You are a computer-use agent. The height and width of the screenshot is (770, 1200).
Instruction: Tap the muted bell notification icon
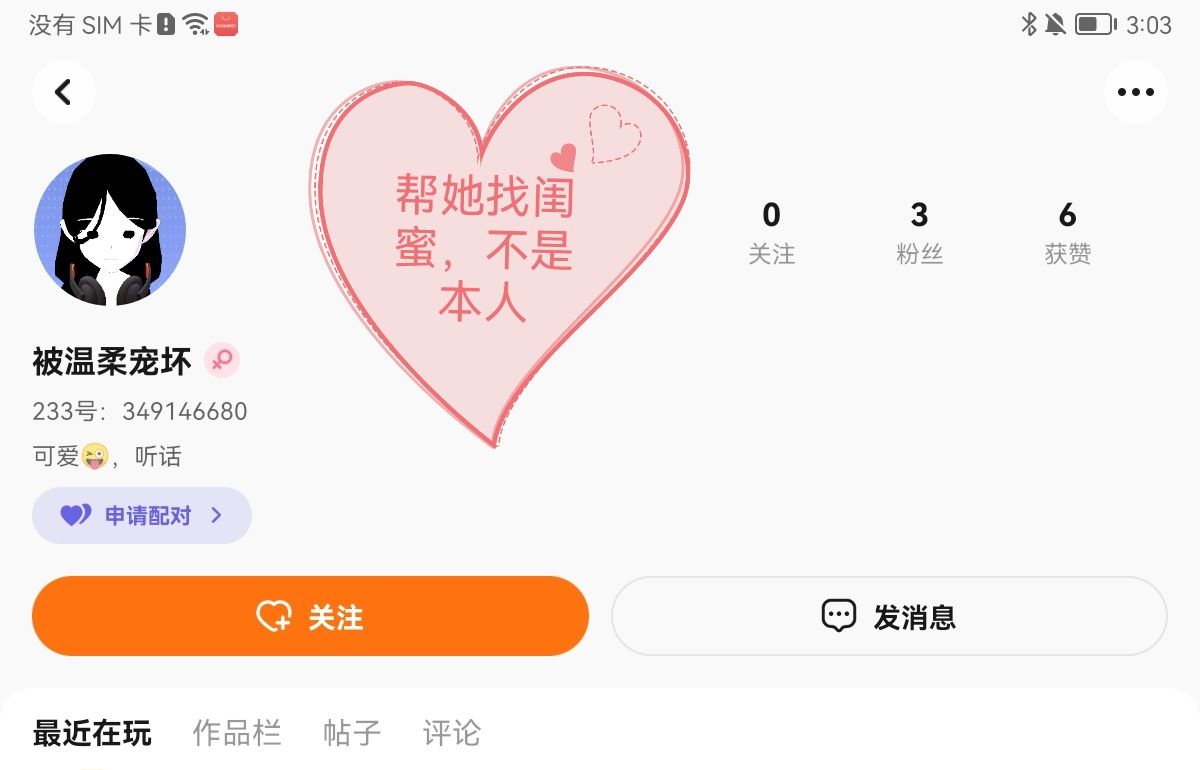1055,24
